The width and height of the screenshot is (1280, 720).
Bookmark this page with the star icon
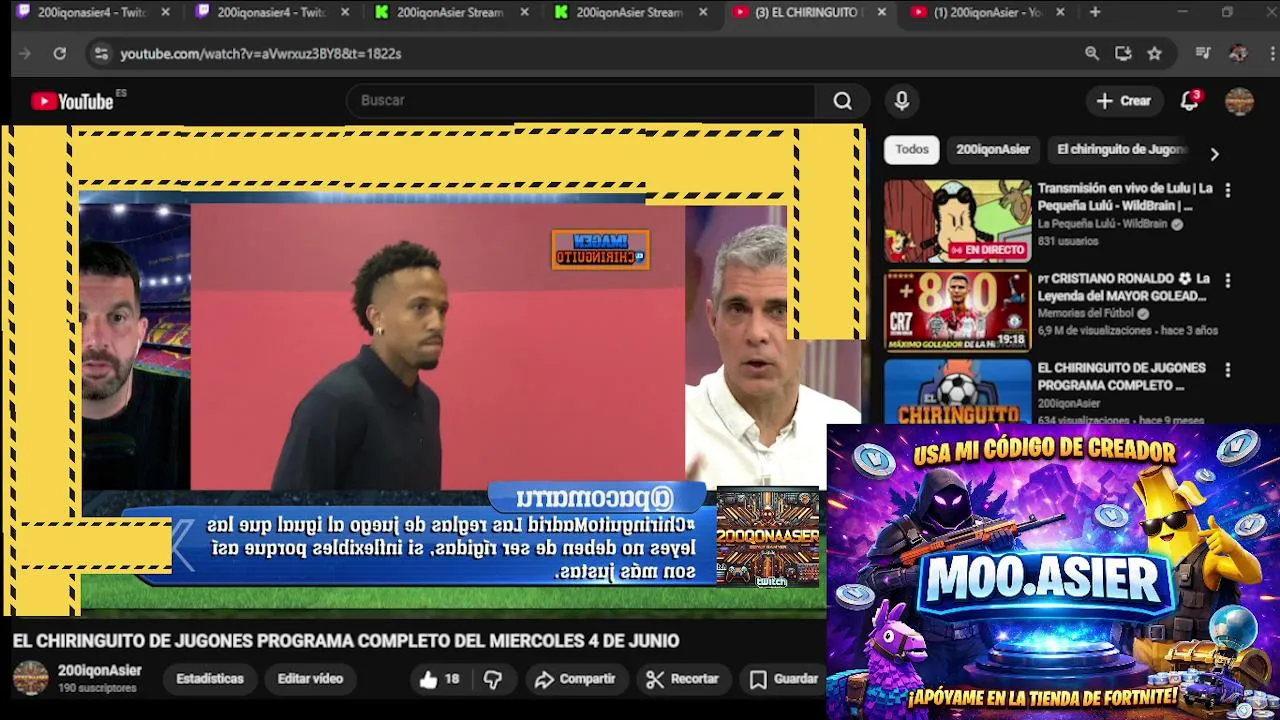pyautogui.click(x=1155, y=54)
